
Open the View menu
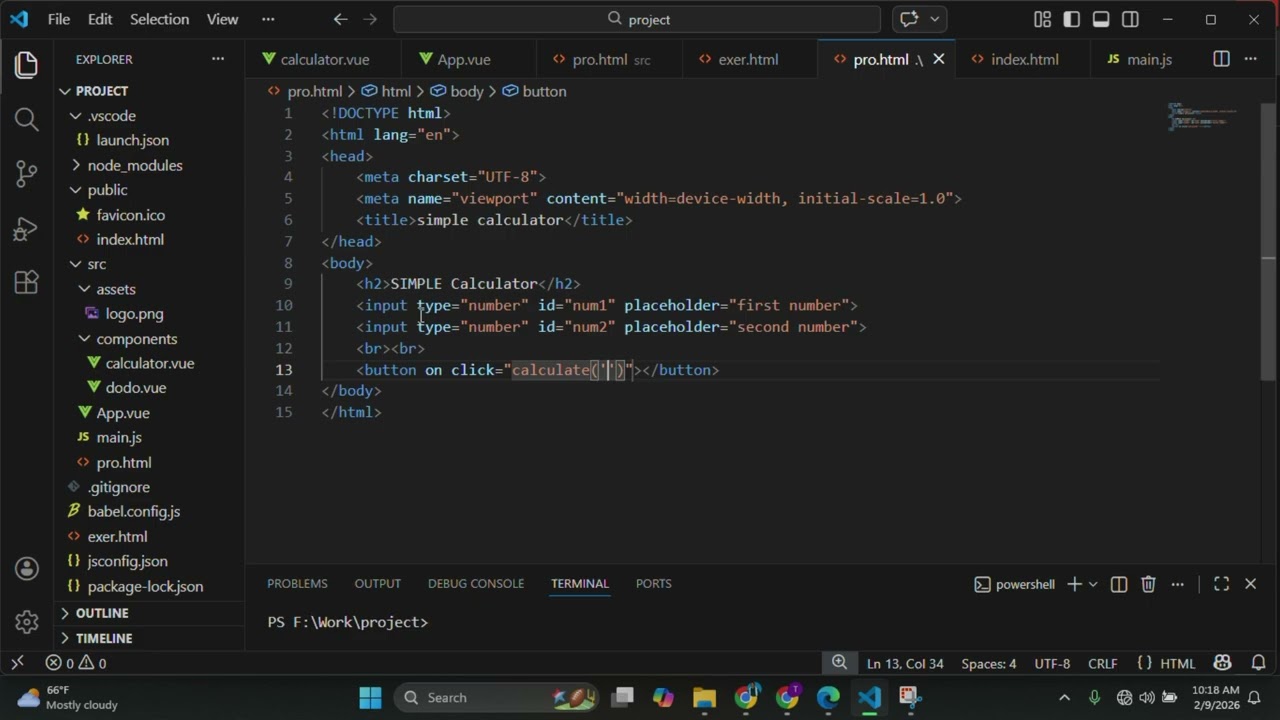pos(222,19)
